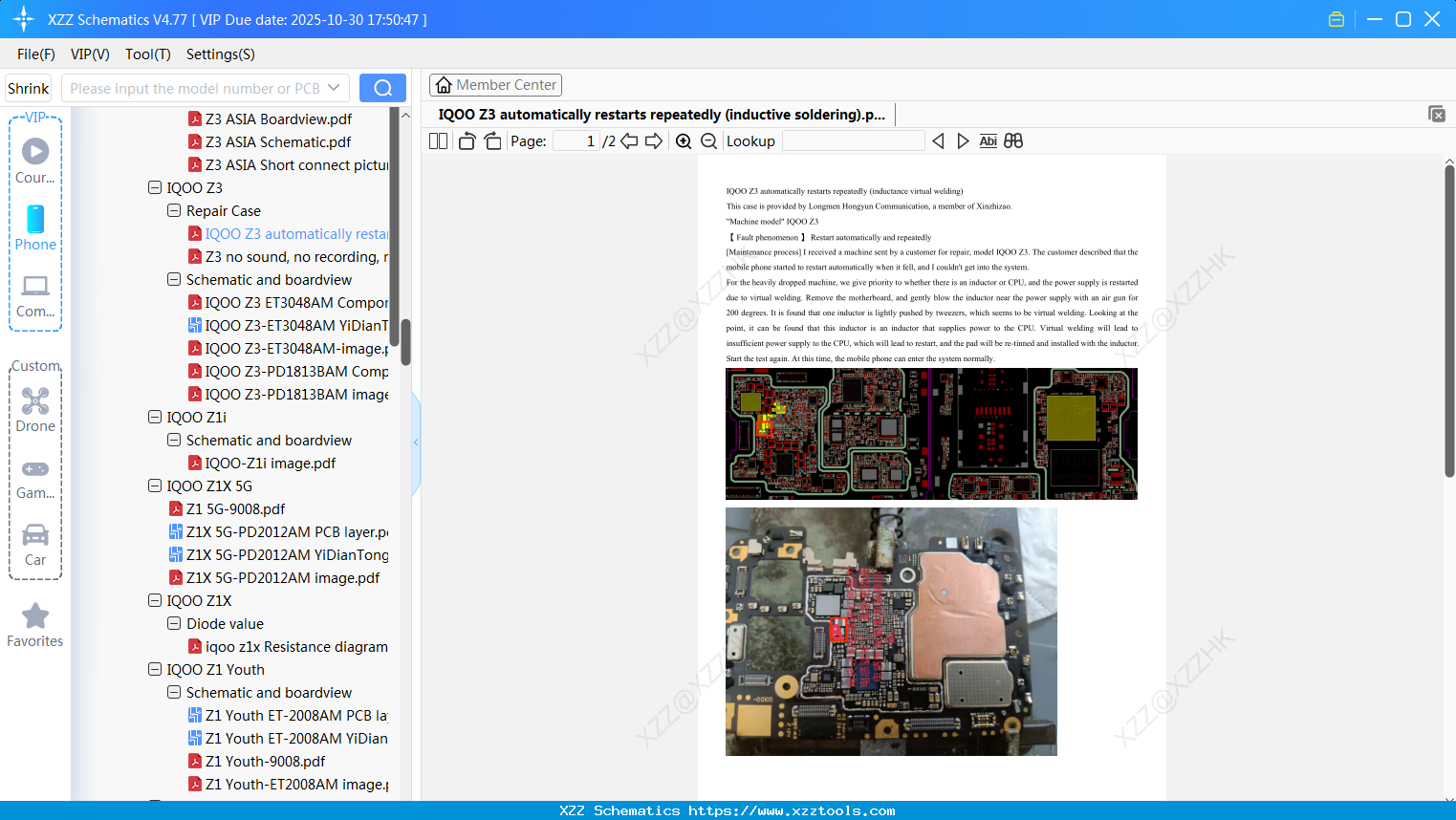Select the Drone category
The image size is (1456, 820).
pos(35,410)
